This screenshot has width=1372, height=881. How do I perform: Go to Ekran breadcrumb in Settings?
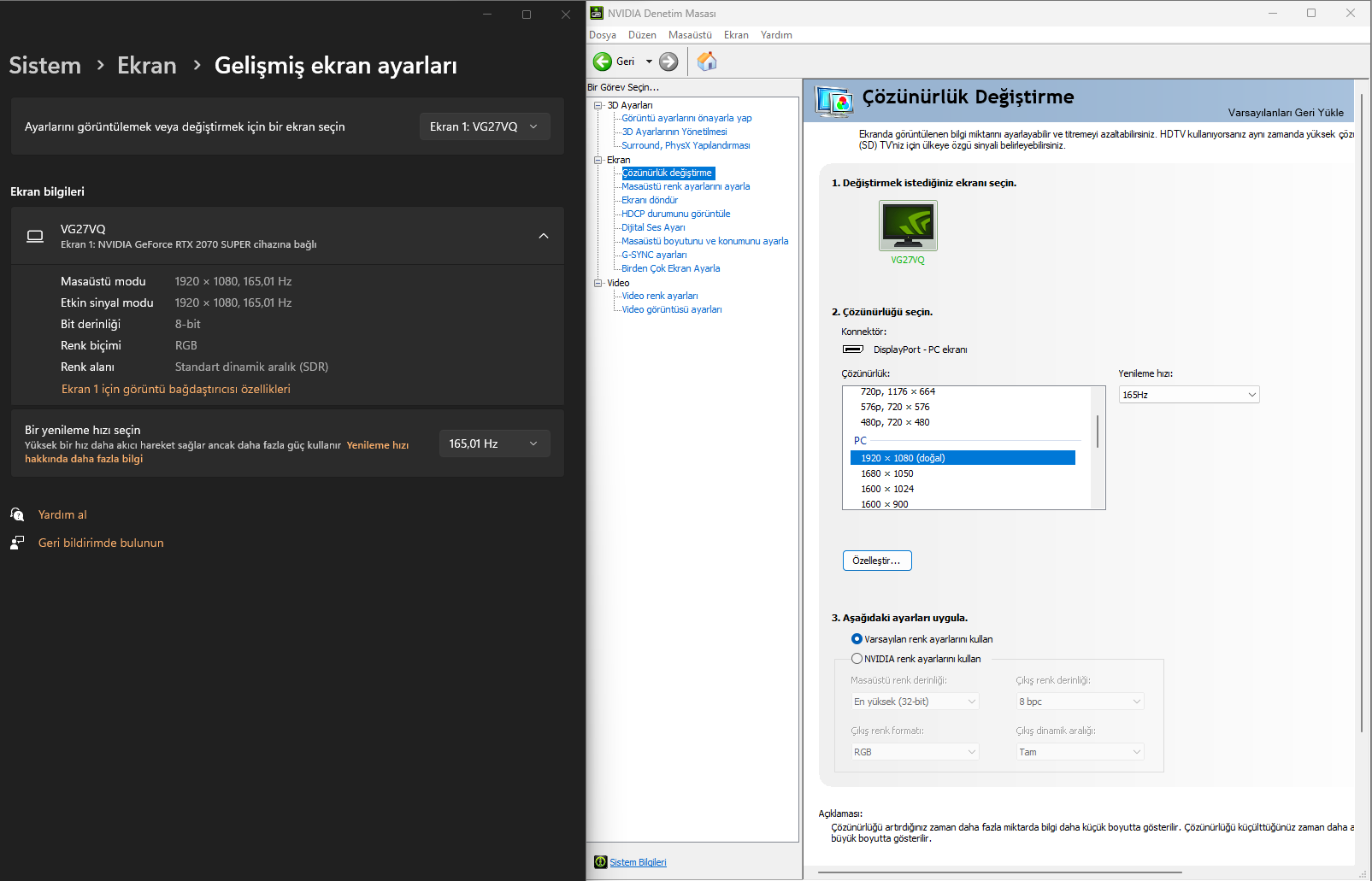tap(147, 66)
